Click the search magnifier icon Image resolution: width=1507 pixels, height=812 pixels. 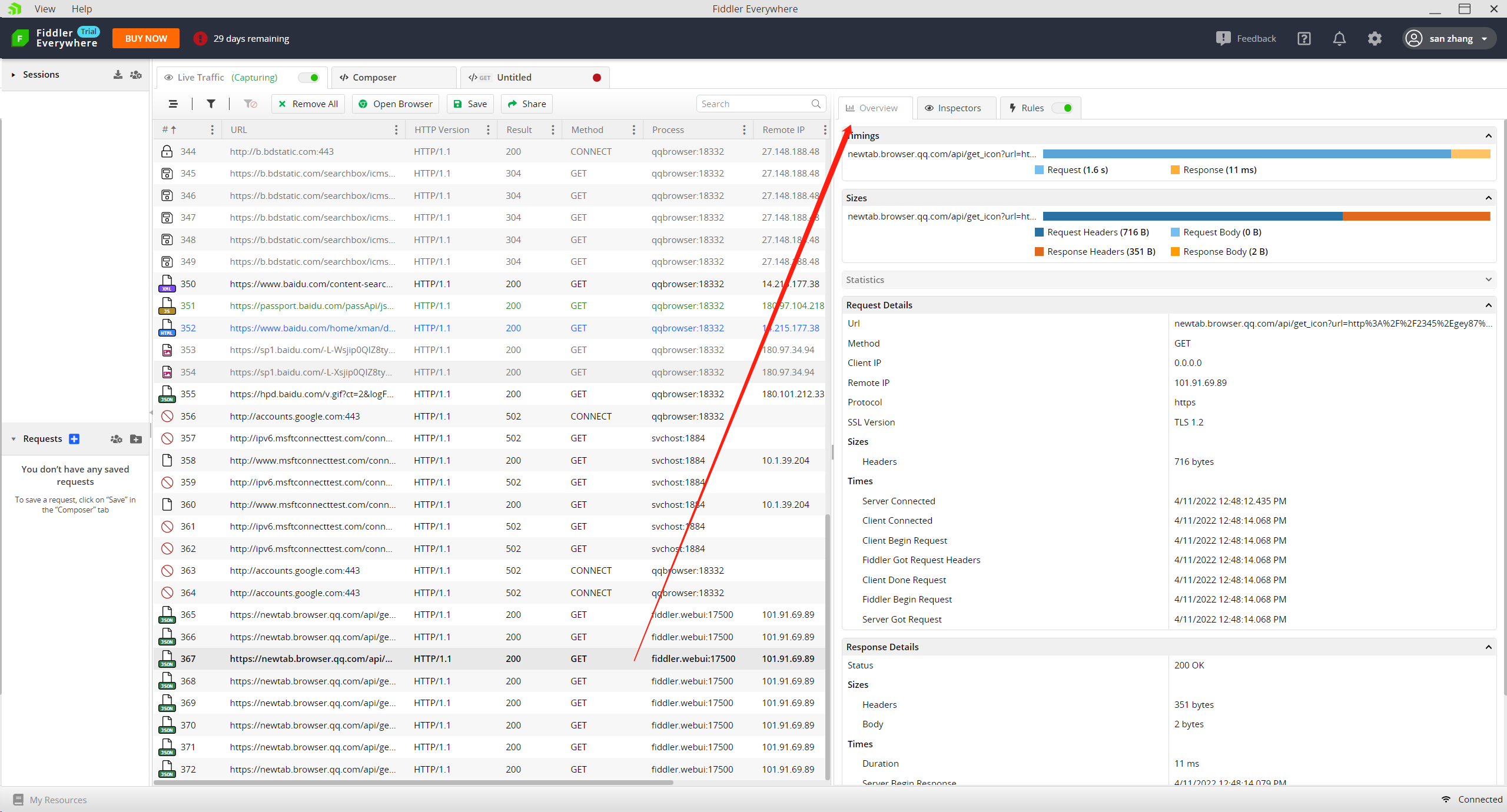[x=816, y=104]
